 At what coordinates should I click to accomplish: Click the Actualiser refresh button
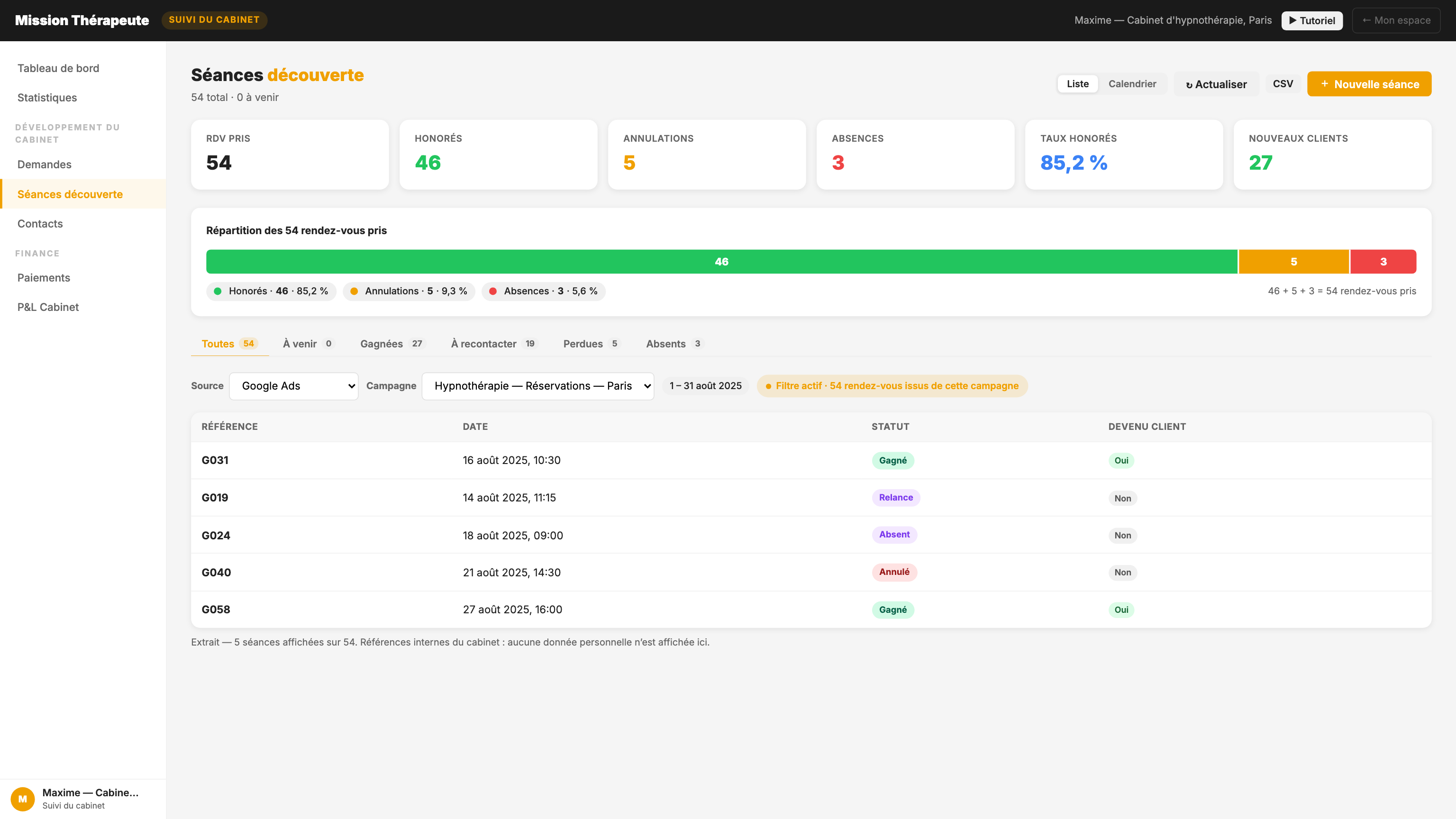pos(1216,83)
